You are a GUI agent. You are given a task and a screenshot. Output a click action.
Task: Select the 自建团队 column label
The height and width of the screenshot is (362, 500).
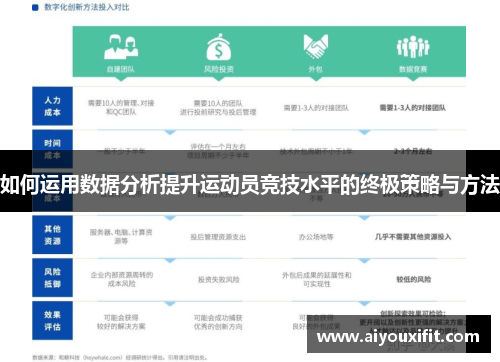click(x=121, y=69)
